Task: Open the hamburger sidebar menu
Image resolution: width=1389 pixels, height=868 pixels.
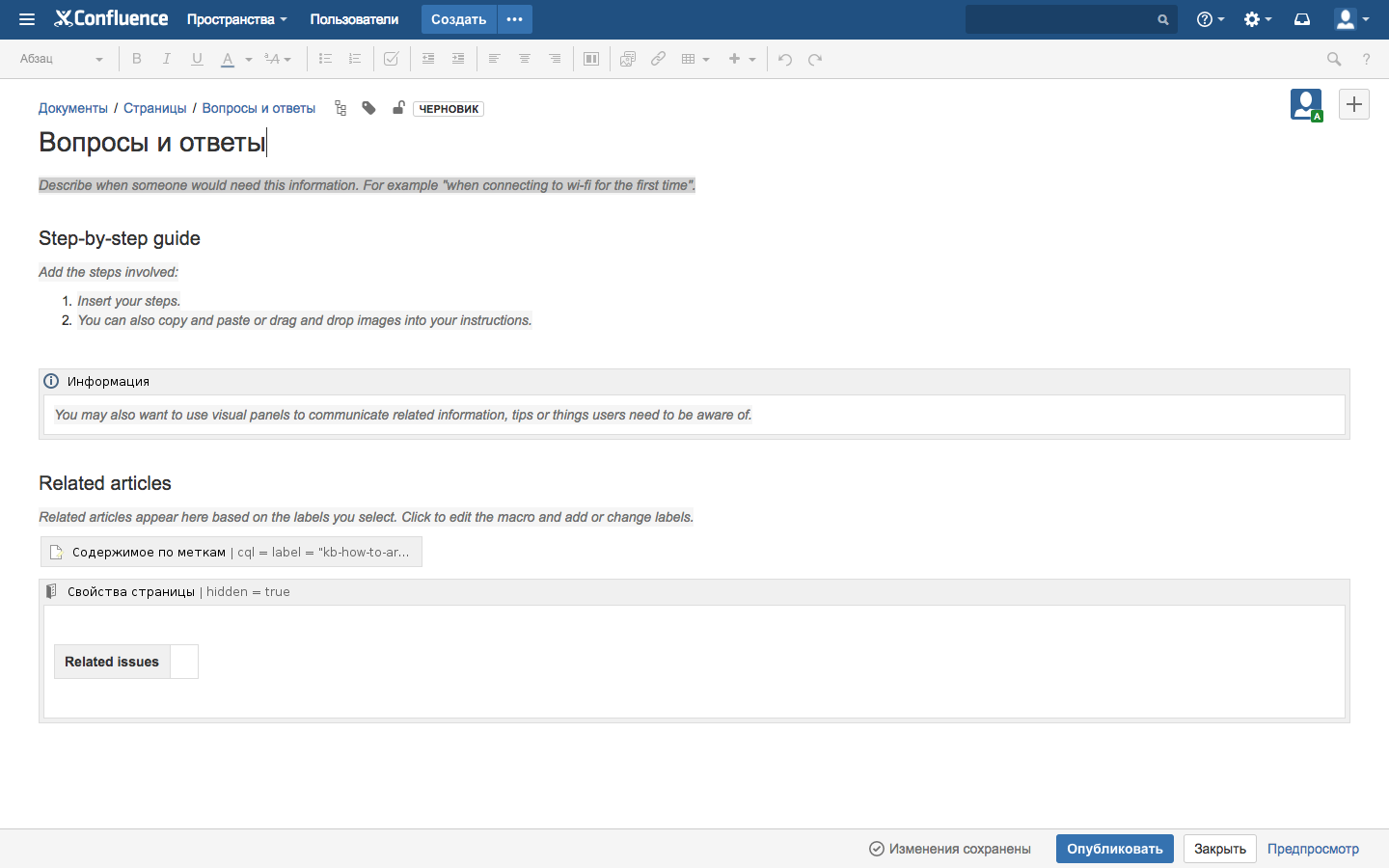Action: 27,19
